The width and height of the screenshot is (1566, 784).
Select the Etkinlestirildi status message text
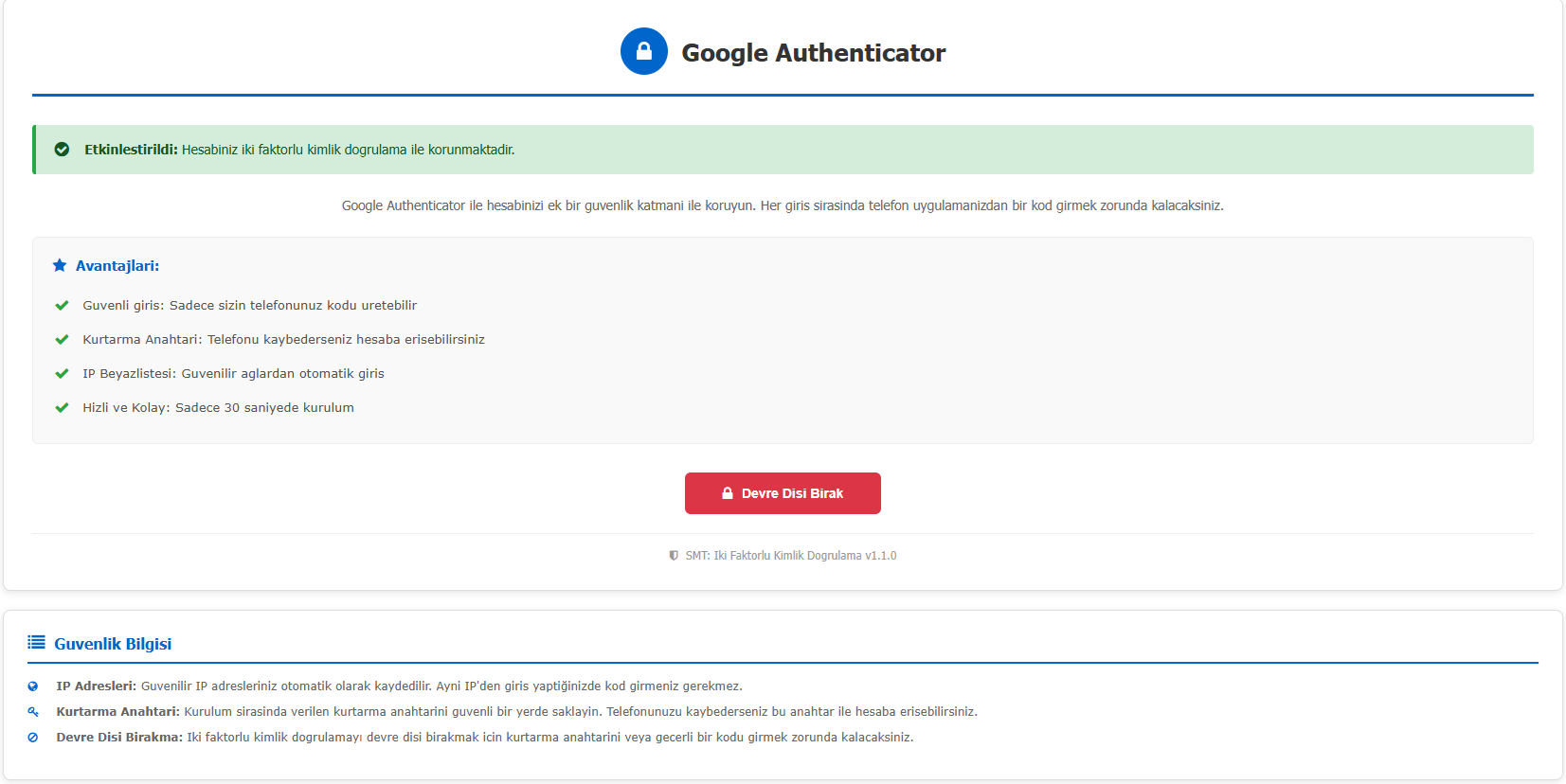(299, 150)
